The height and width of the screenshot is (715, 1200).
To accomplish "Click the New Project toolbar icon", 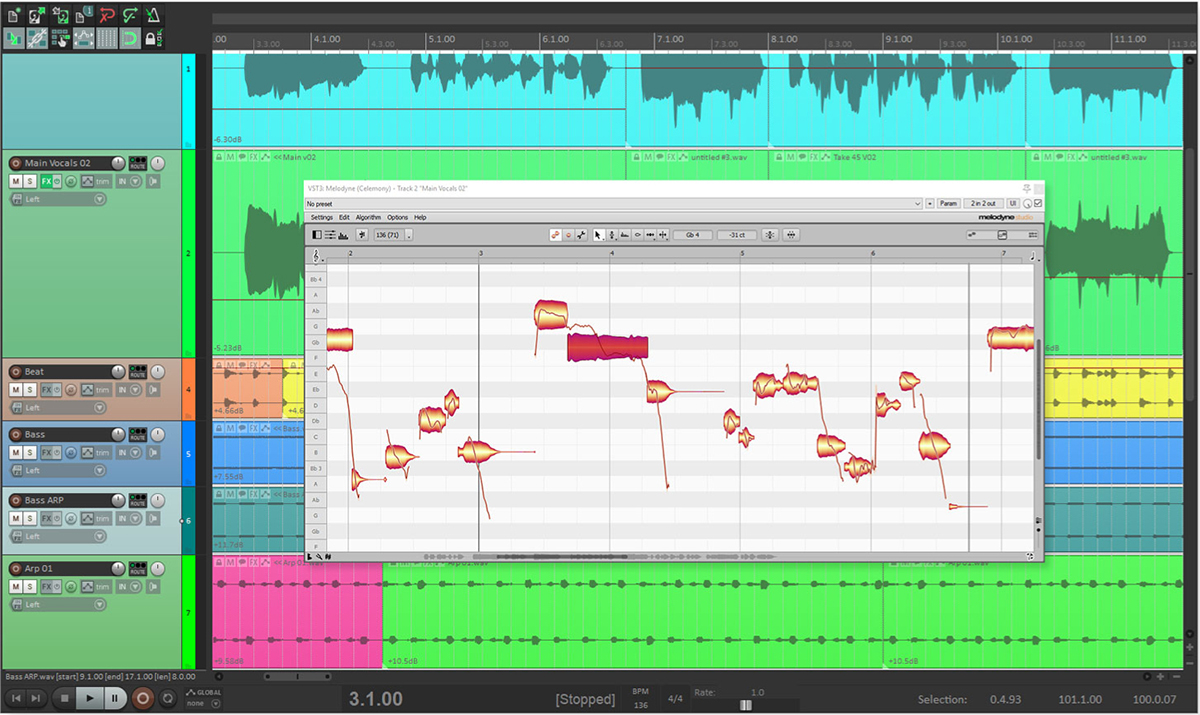I will (13, 16).
